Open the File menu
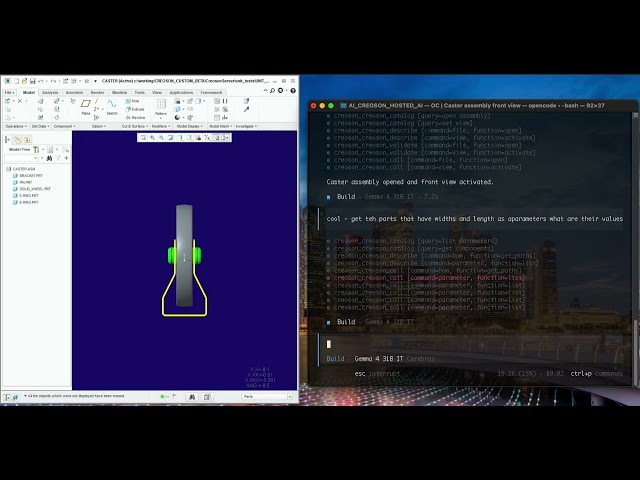 point(9,93)
